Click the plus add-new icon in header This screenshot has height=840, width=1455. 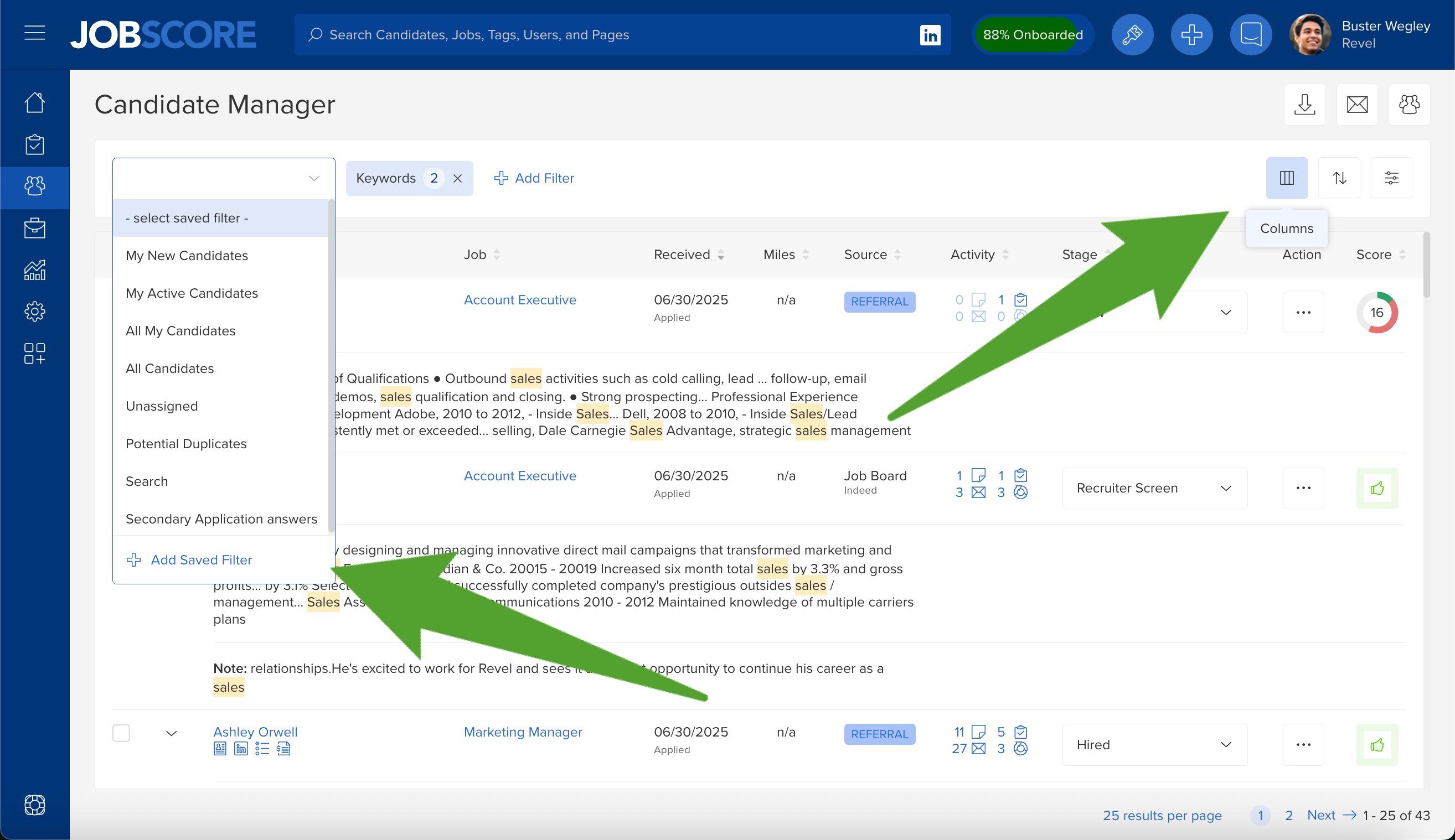tap(1191, 35)
